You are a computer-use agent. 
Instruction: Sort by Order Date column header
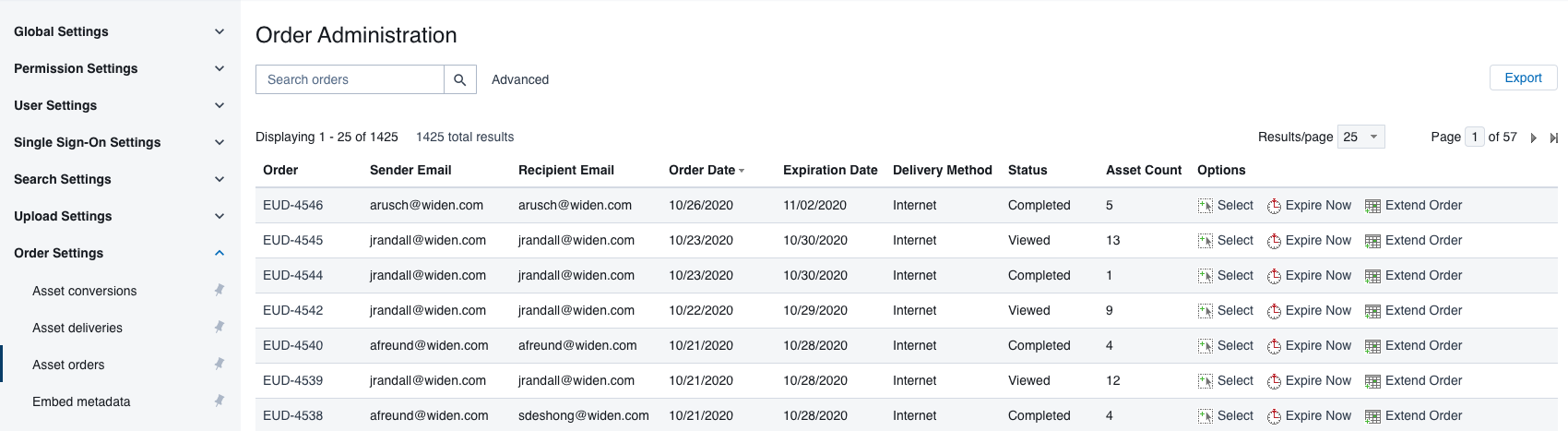pyautogui.click(x=702, y=170)
